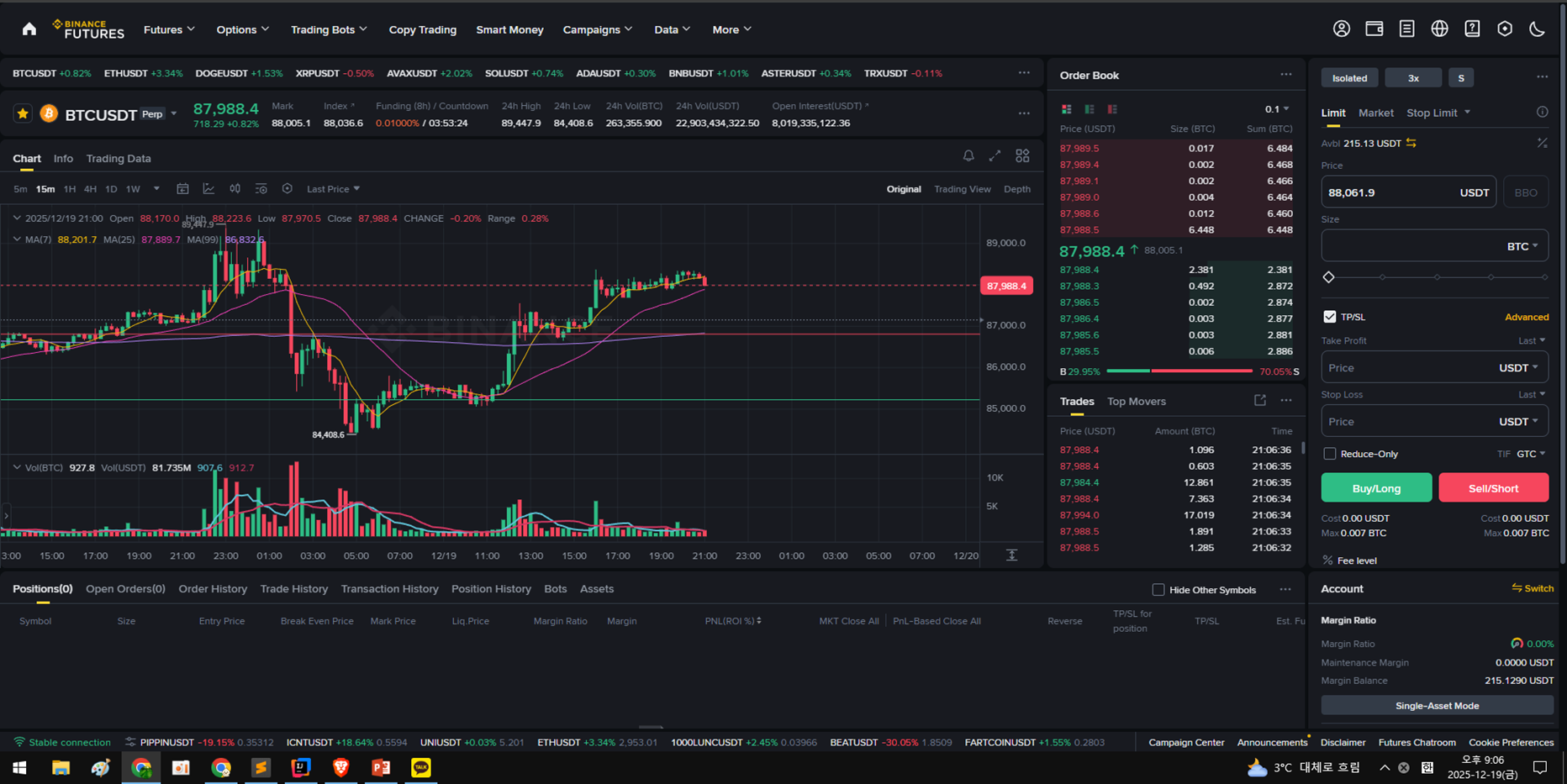Check Hide Other Symbols
Screen dimensions: 1567x784
pyautogui.click(x=1158, y=589)
